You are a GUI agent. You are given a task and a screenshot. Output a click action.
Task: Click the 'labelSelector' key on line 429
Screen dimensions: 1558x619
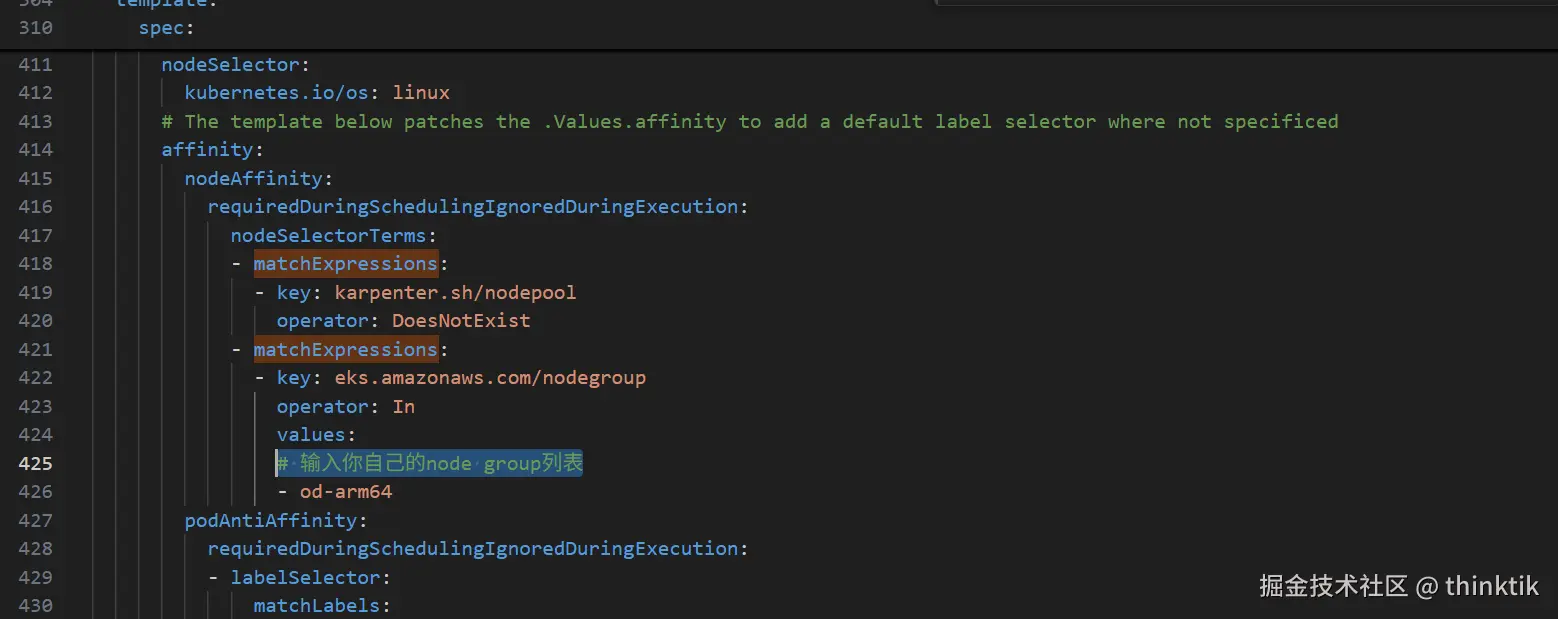[x=306, y=578]
